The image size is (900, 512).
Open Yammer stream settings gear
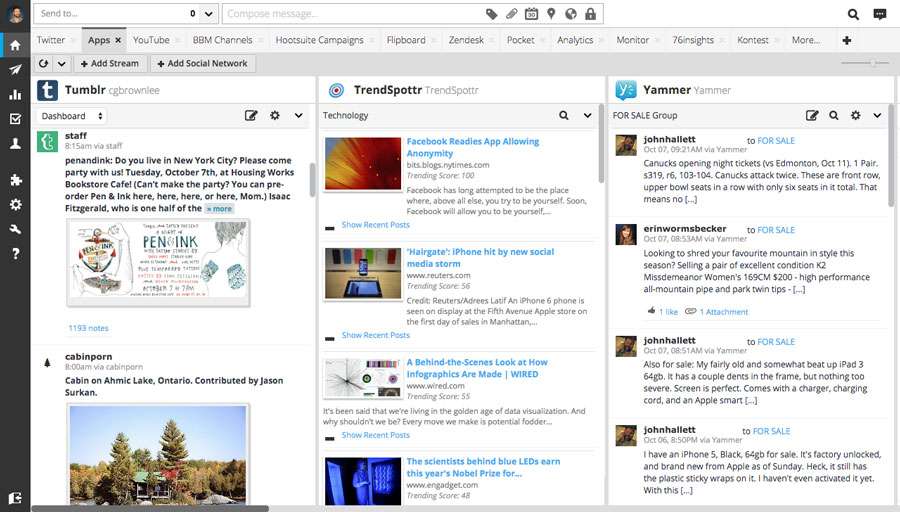click(855, 115)
